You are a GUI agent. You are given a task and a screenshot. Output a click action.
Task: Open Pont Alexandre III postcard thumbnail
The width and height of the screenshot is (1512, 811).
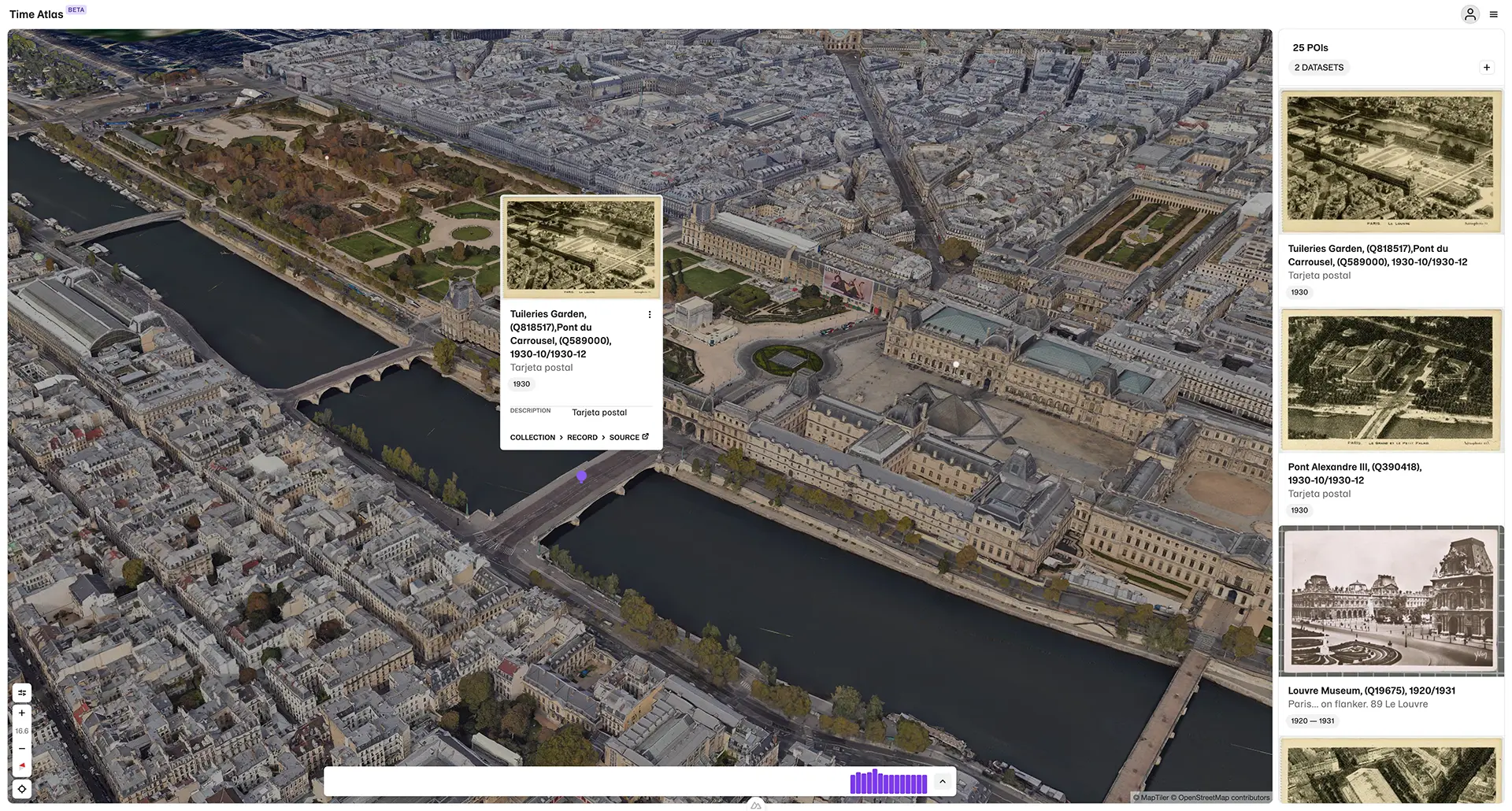pos(1391,380)
